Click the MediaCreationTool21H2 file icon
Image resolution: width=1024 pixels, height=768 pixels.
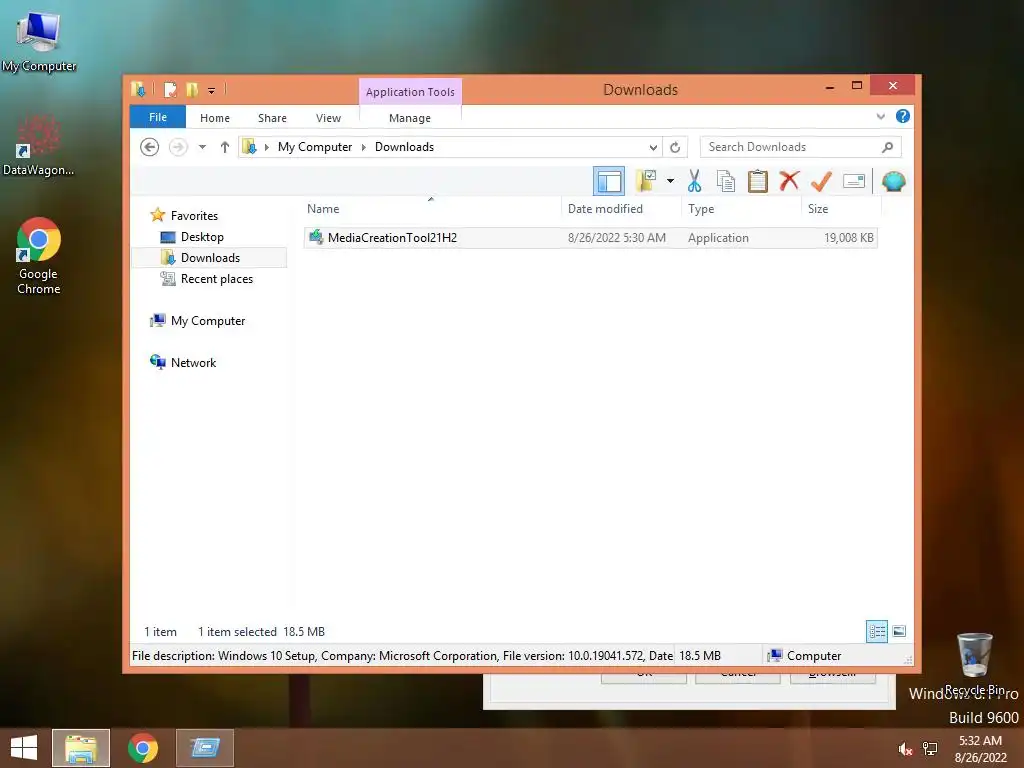[x=316, y=237]
